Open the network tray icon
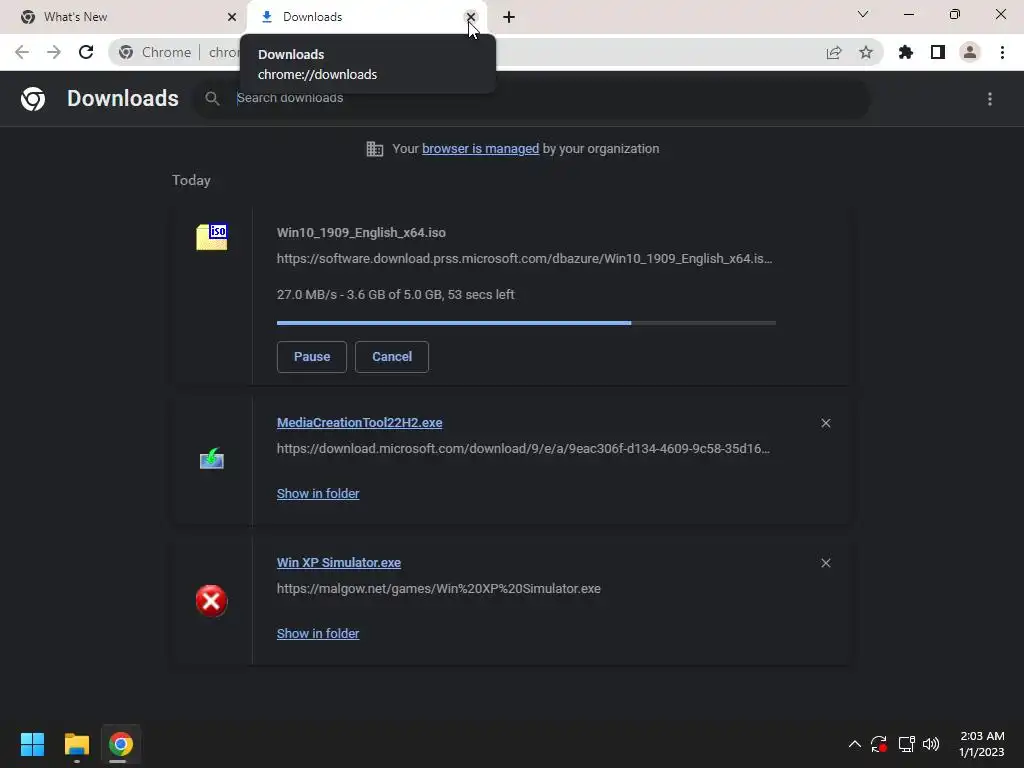The height and width of the screenshot is (768, 1024). (x=906, y=744)
